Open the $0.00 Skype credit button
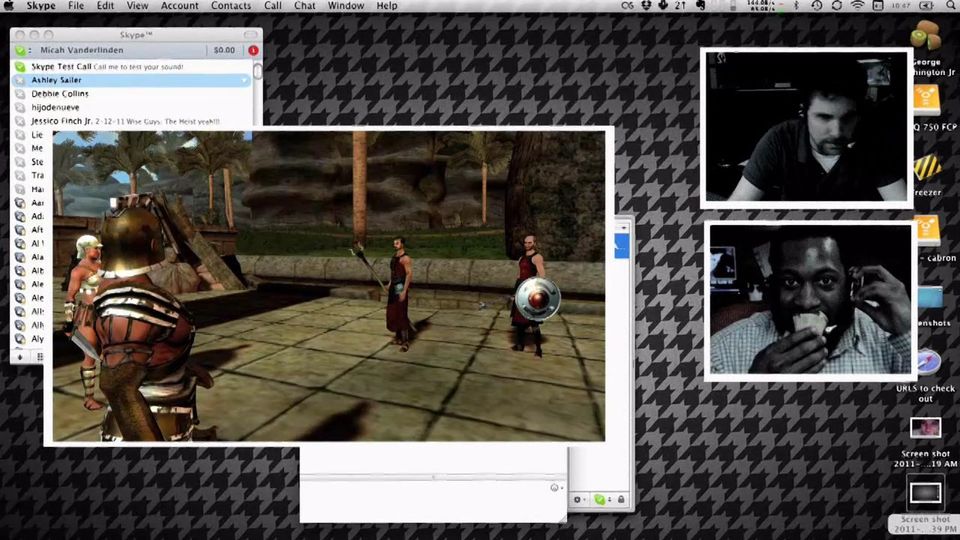This screenshot has width=960, height=540. click(224, 50)
